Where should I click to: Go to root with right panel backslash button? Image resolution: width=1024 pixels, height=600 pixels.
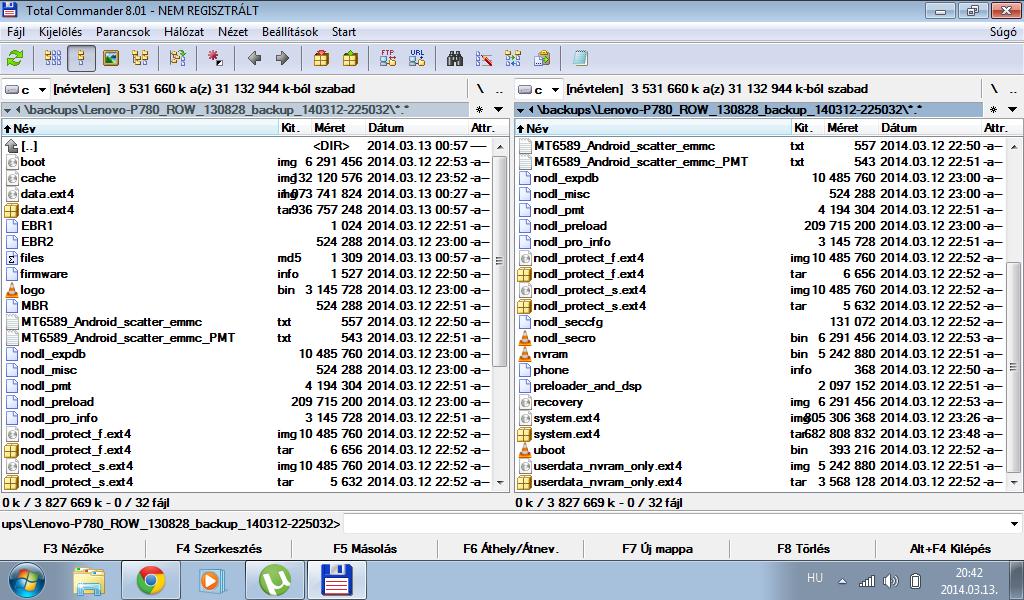click(993, 89)
